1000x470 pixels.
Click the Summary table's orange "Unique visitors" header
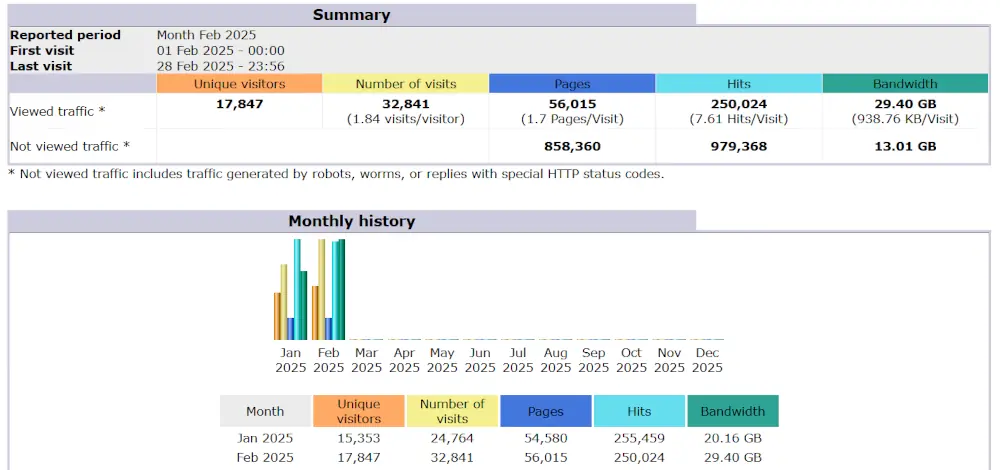click(x=239, y=84)
